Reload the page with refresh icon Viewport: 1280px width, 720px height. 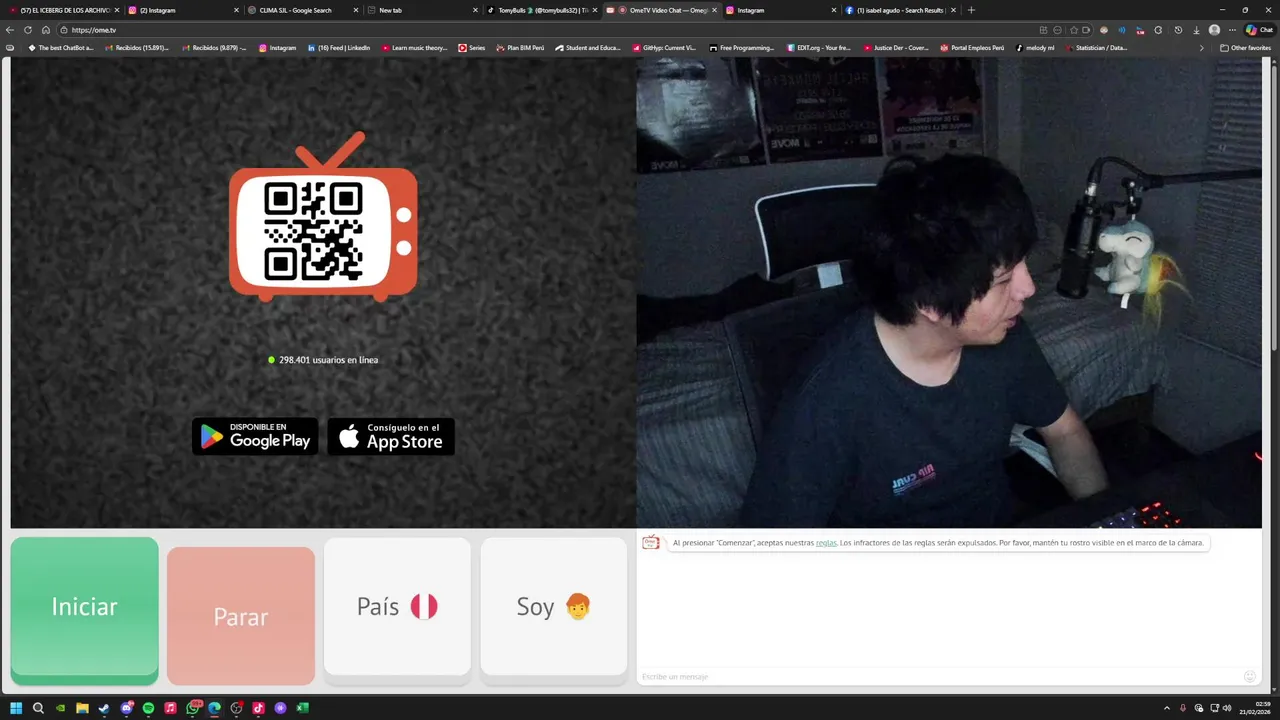point(28,30)
